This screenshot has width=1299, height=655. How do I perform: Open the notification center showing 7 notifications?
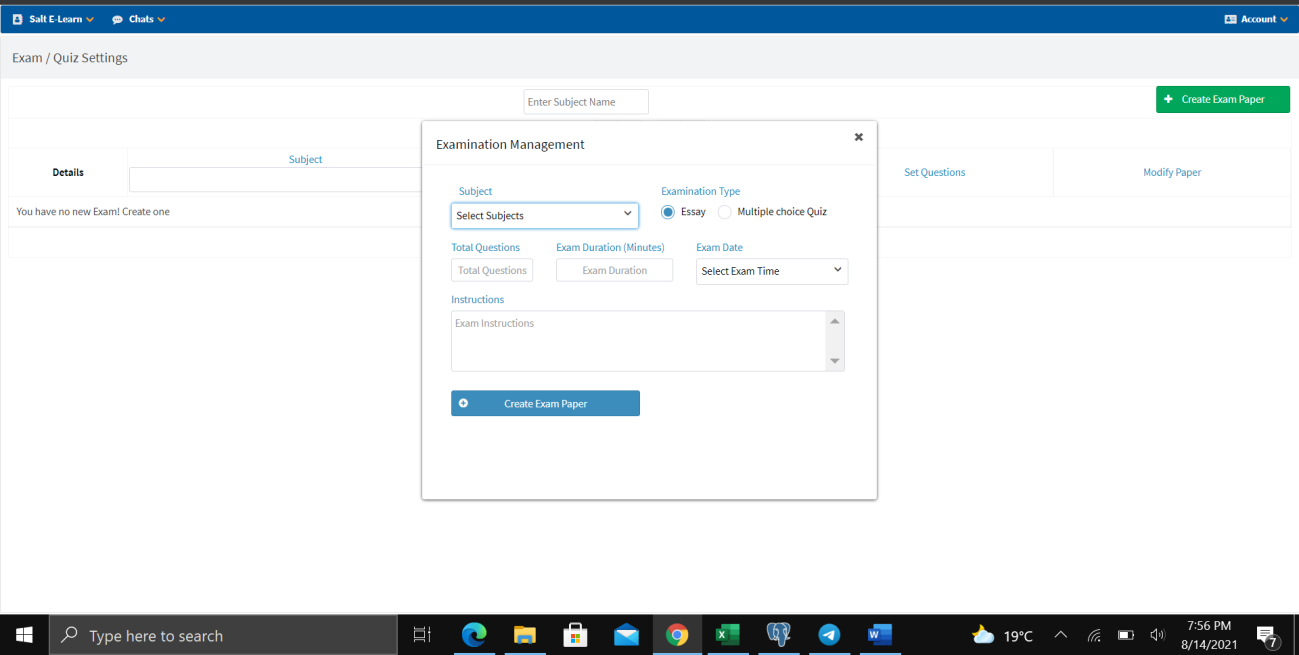(1266, 634)
